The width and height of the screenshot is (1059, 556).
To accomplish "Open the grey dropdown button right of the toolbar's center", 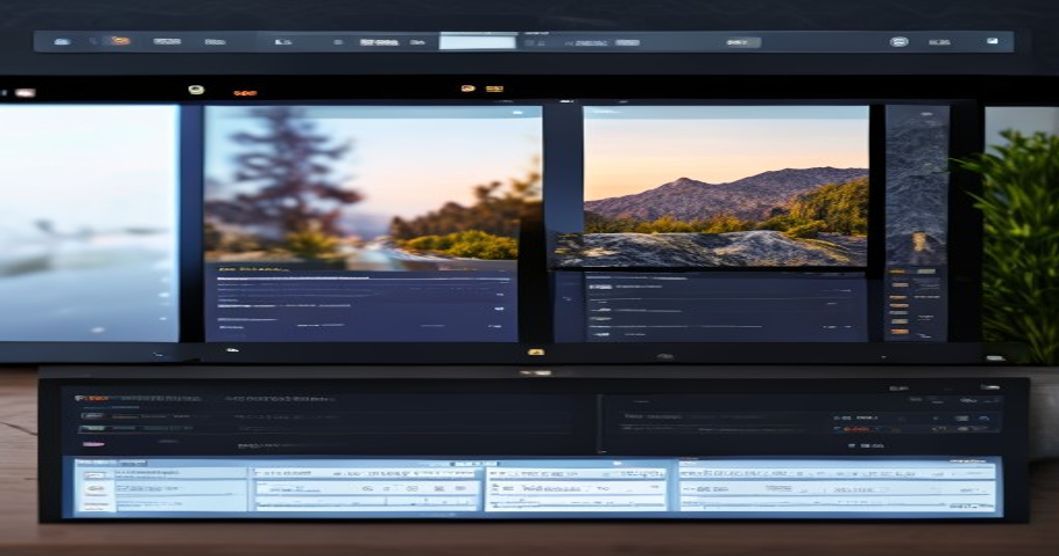I will [743, 43].
